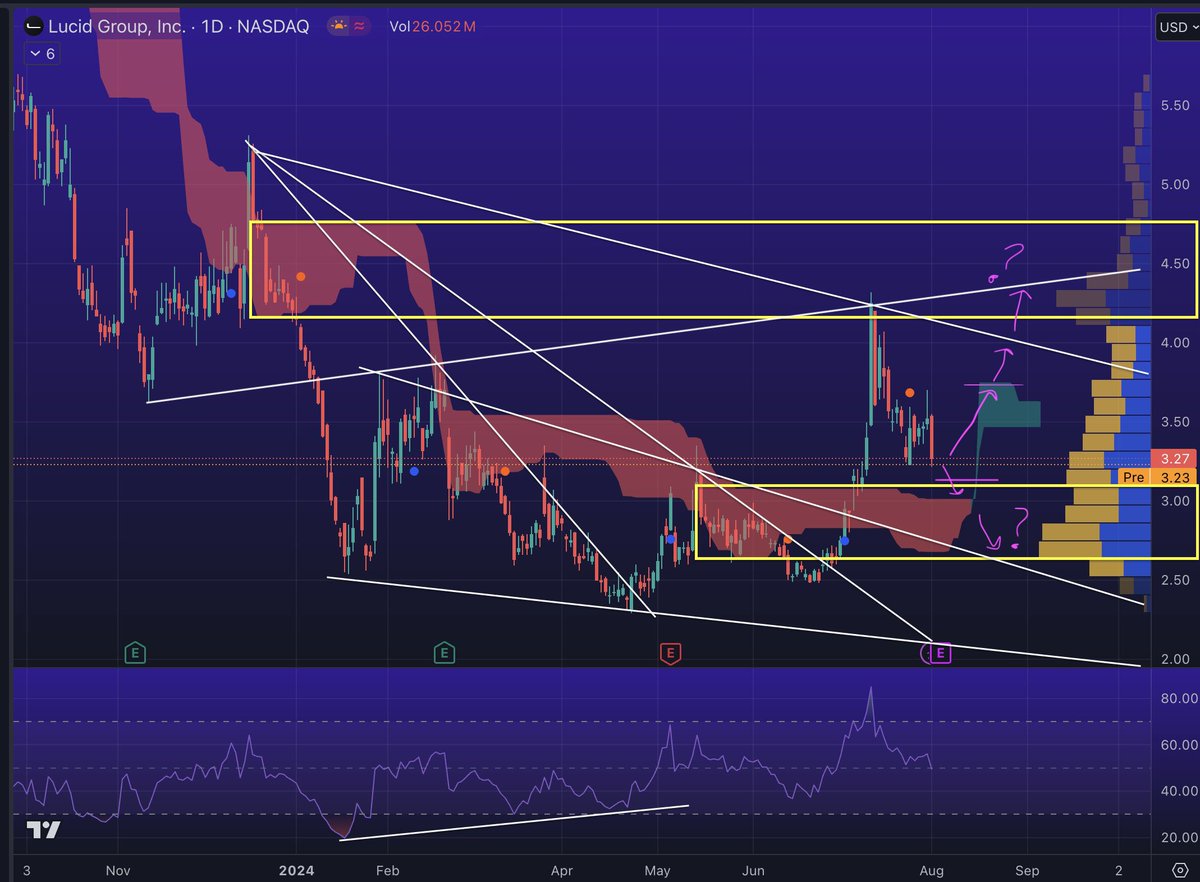Screen dimensions: 1200x882
Task: Click the 2.50 price axis label
Action: click(x=1175, y=580)
